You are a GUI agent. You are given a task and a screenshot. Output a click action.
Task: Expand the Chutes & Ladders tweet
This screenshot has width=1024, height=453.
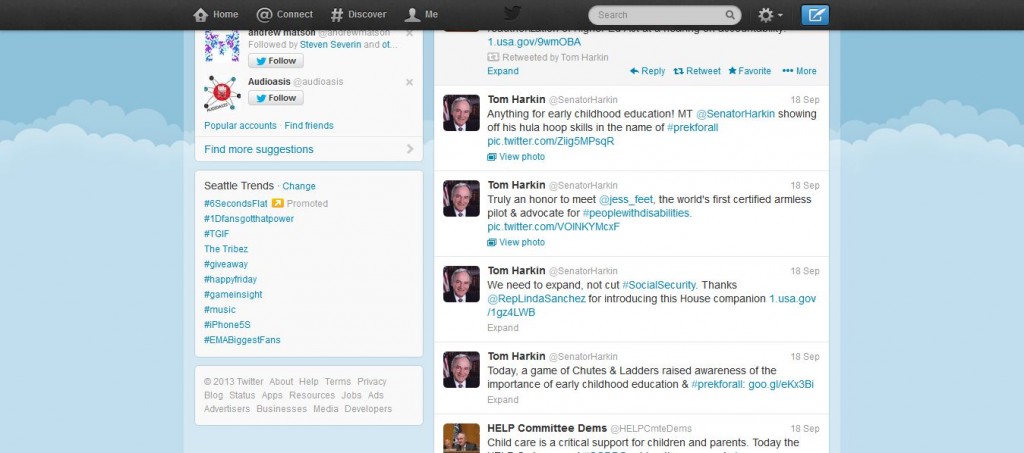pos(503,399)
